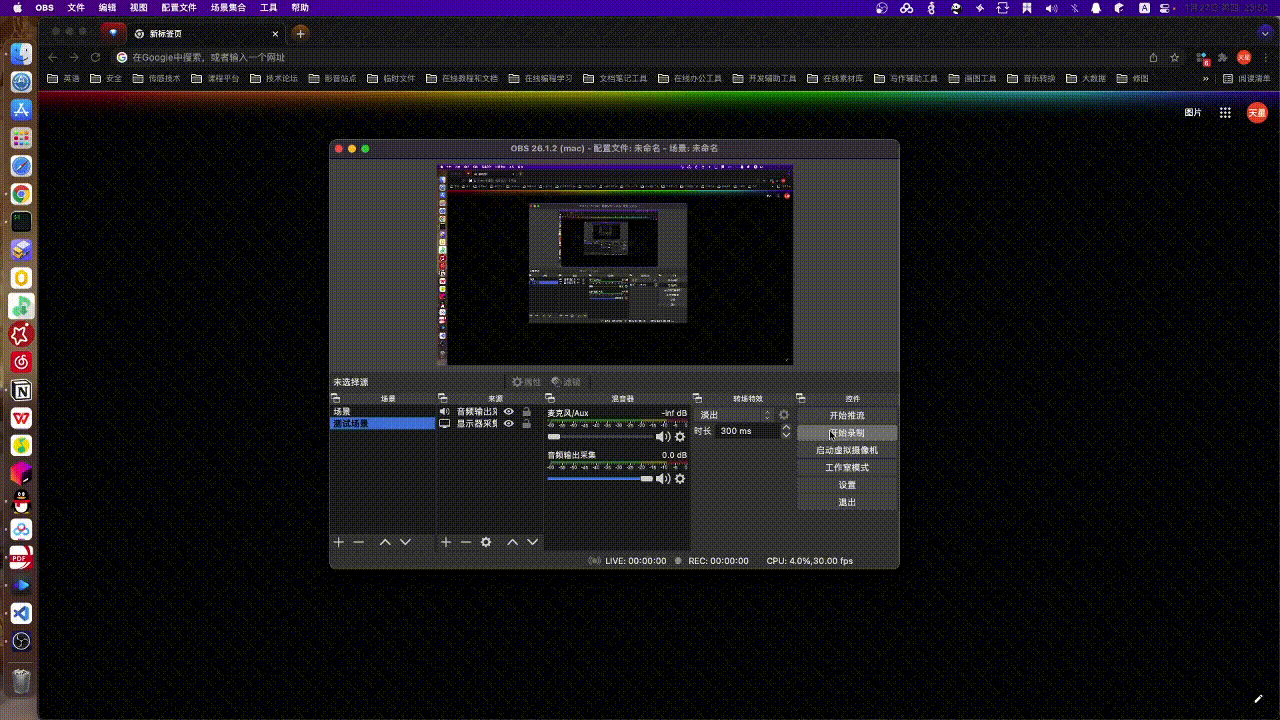Image resolution: width=1280 pixels, height=720 pixels.
Task: Move the selected scene up
Action: (385, 542)
